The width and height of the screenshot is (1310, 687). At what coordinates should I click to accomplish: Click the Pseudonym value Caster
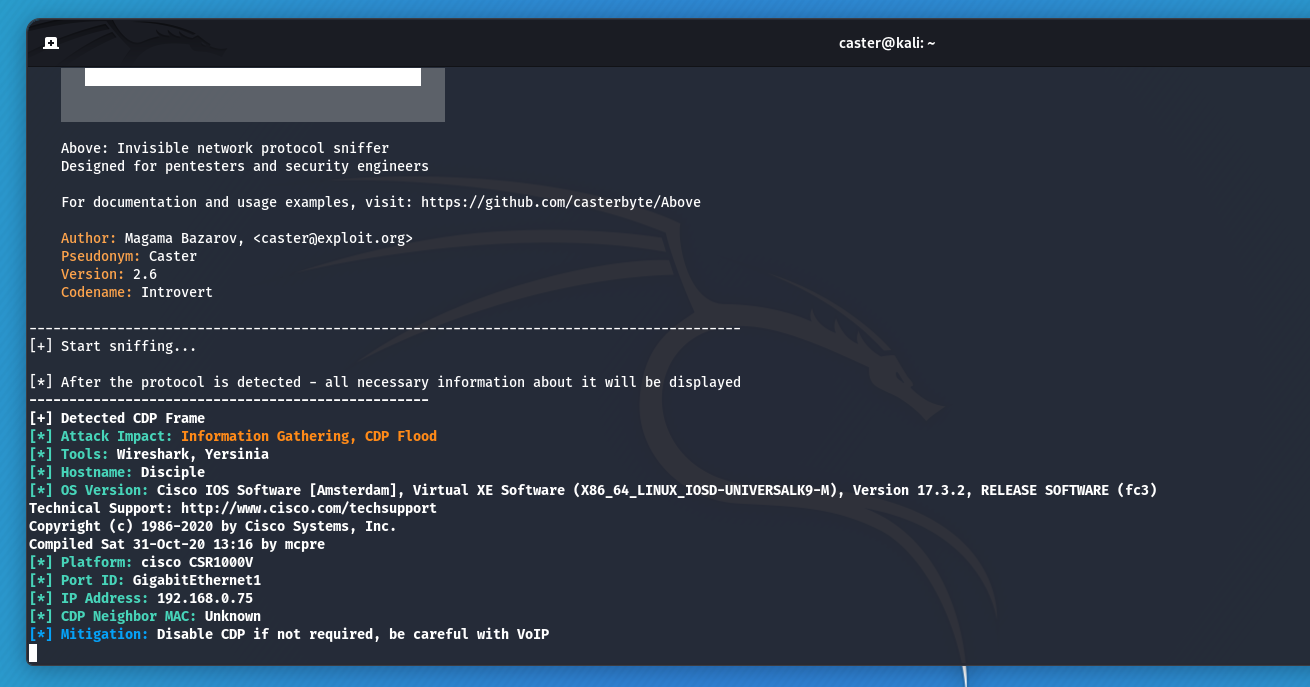click(x=173, y=256)
